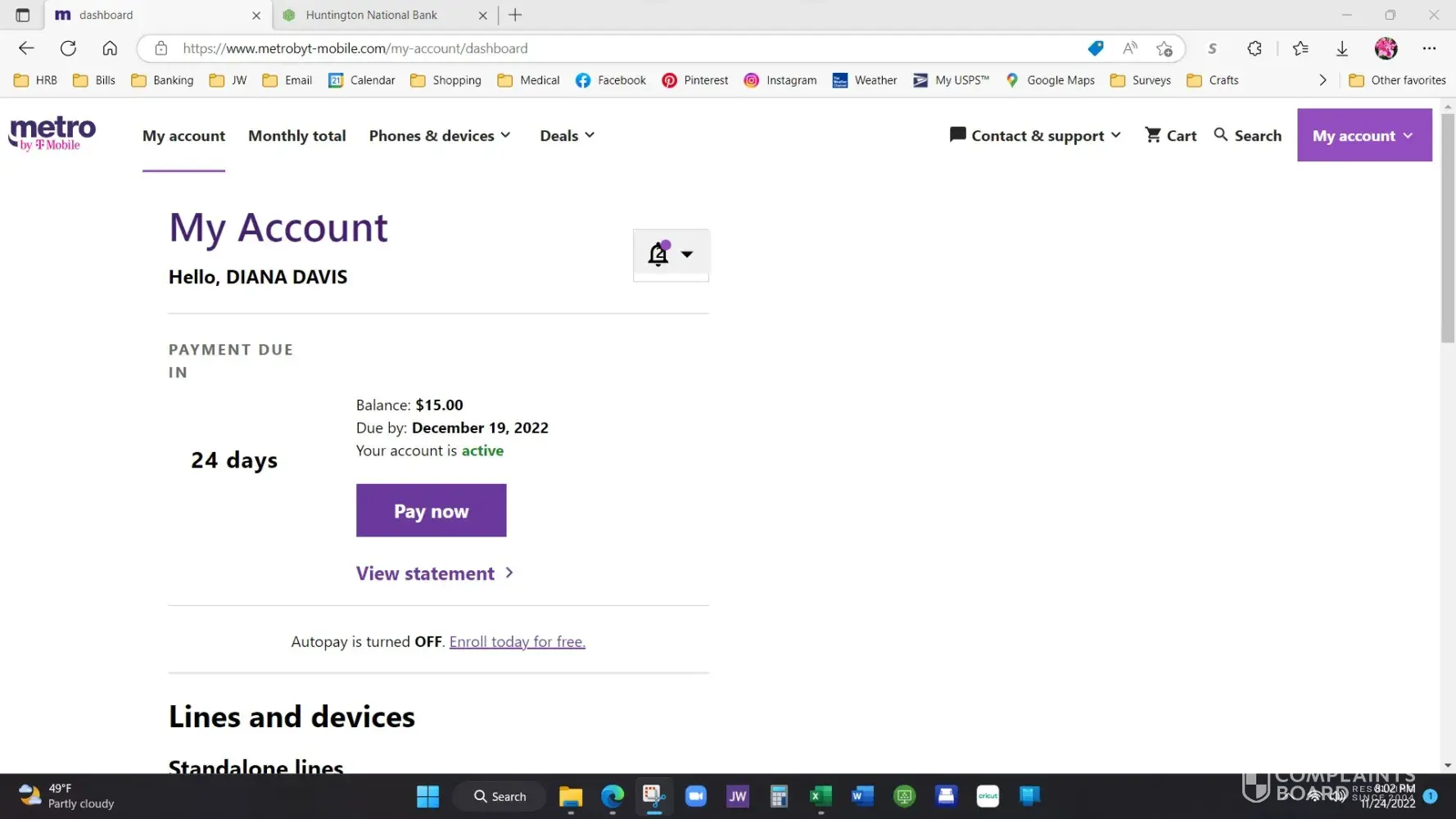Click the page vertical scrollbar thumb
This screenshot has width=1456, height=819.
pos(1448,229)
